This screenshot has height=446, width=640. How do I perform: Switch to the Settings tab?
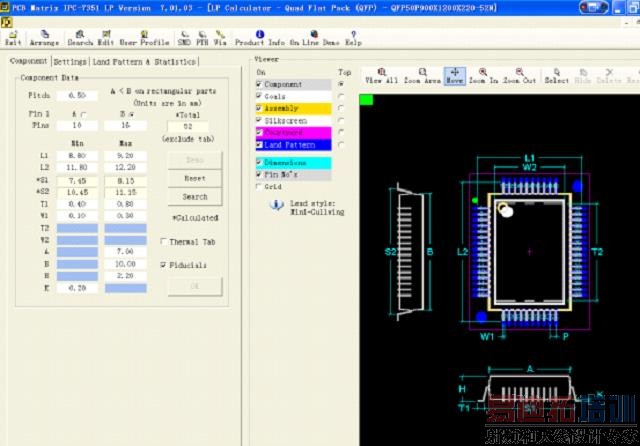(x=70, y=61)
